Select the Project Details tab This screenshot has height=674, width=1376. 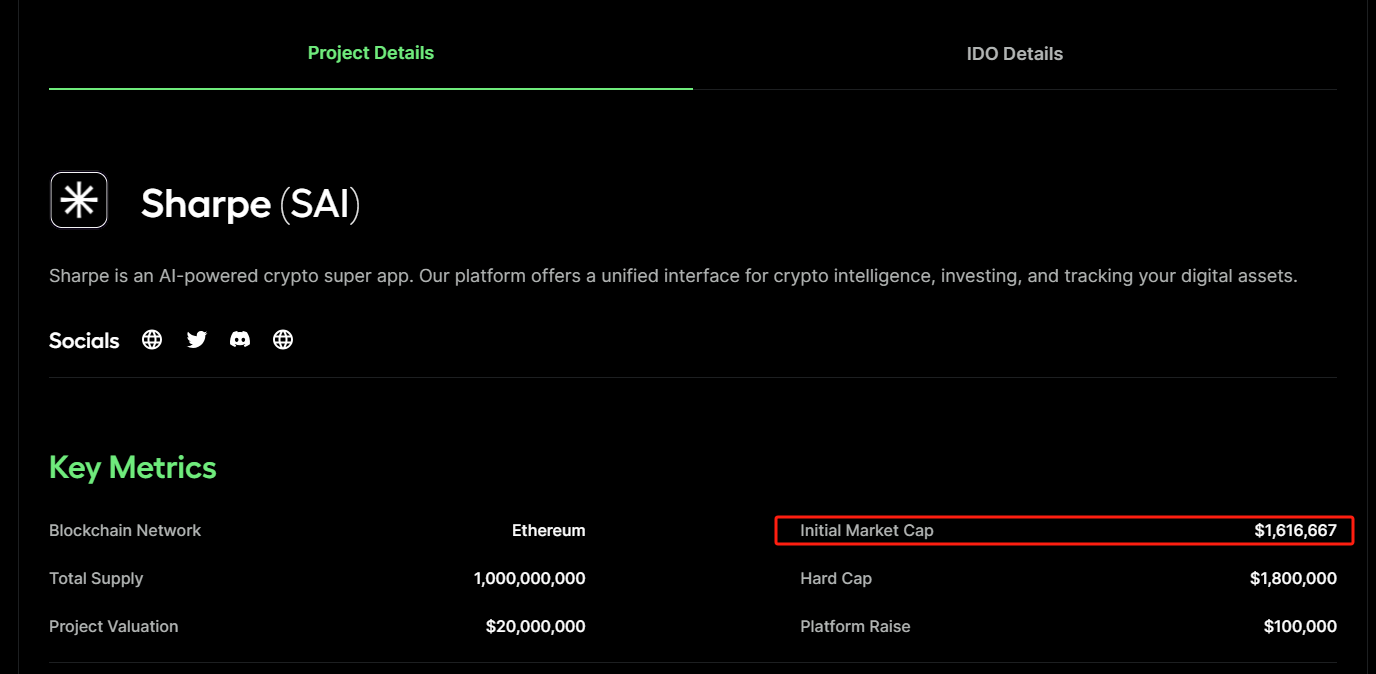pyautogui.click(x=371, y=53)
